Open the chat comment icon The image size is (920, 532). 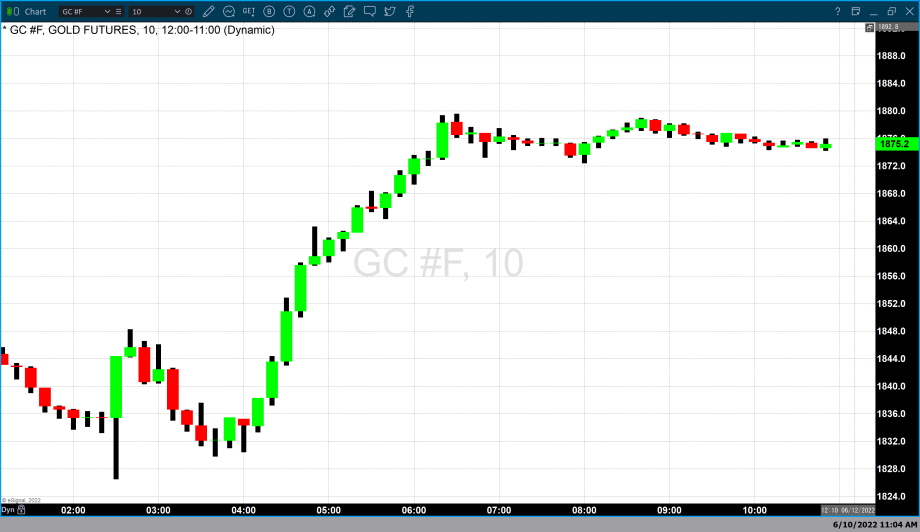[369, 11]
